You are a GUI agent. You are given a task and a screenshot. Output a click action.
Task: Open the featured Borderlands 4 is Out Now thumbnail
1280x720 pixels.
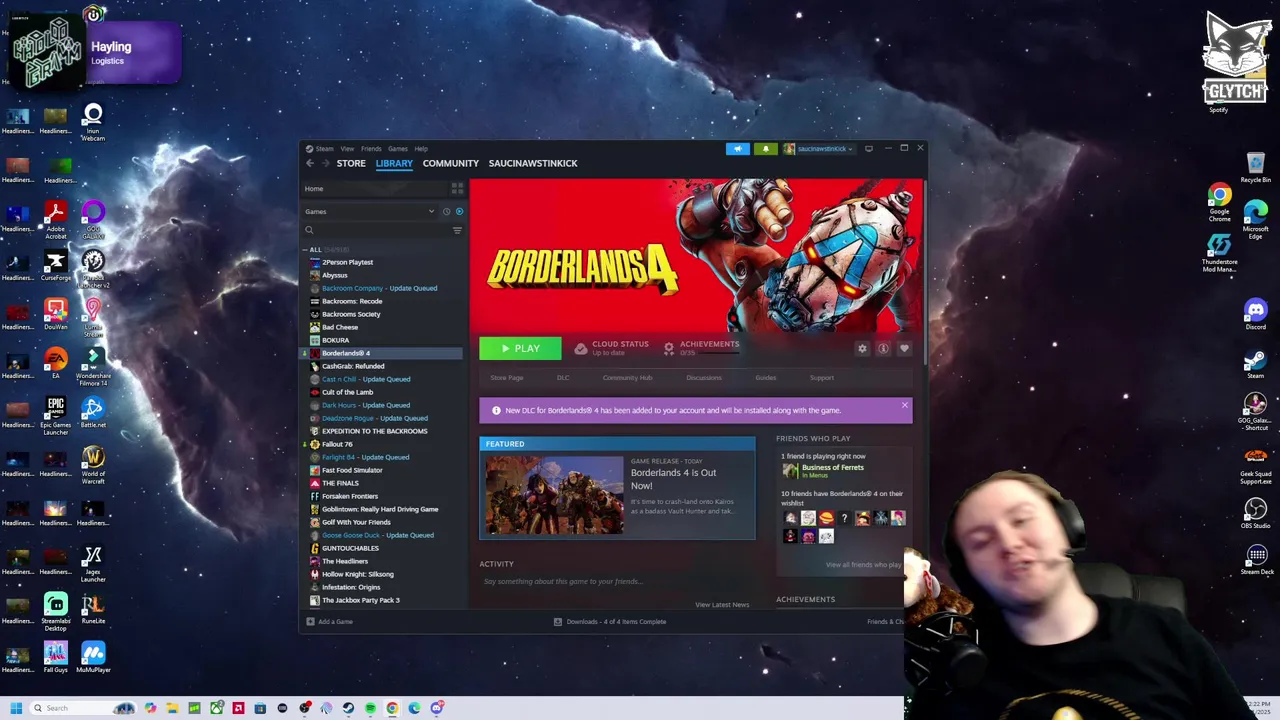pyautogui.click(x=554, y=495)
